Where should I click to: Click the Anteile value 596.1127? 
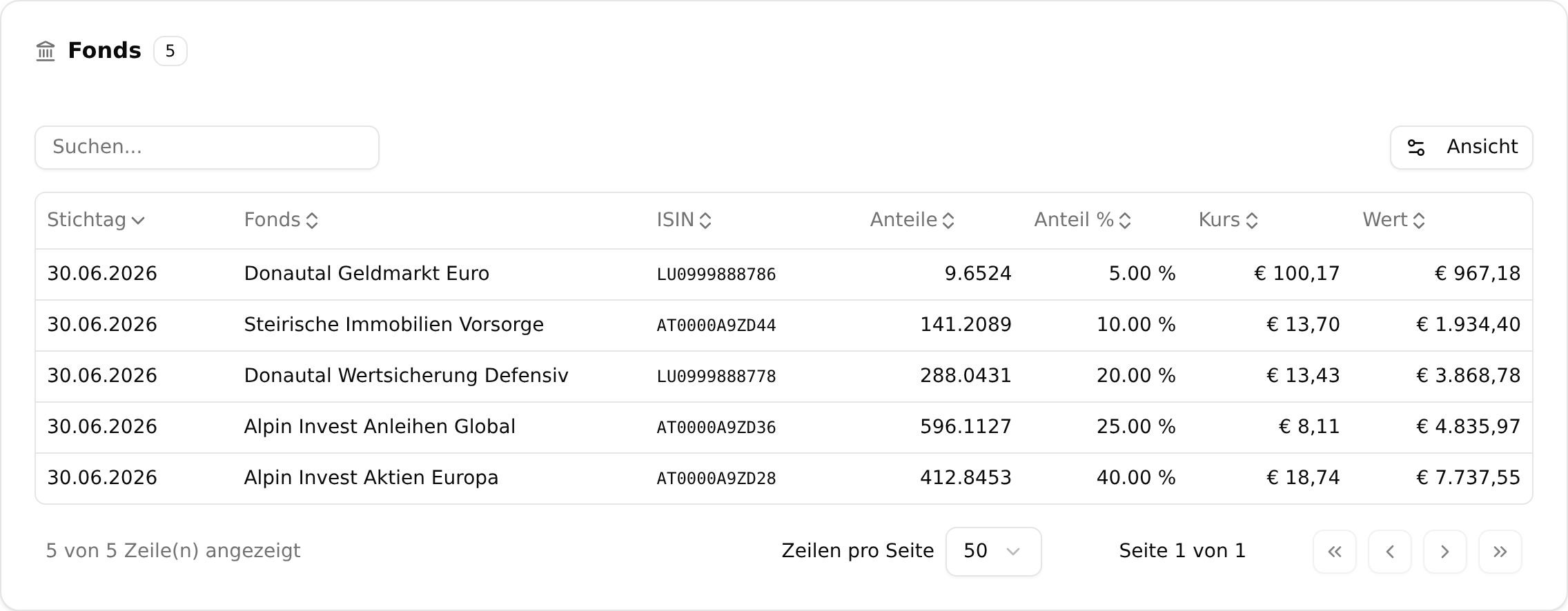pyautogui.click(x=966, y=427)
